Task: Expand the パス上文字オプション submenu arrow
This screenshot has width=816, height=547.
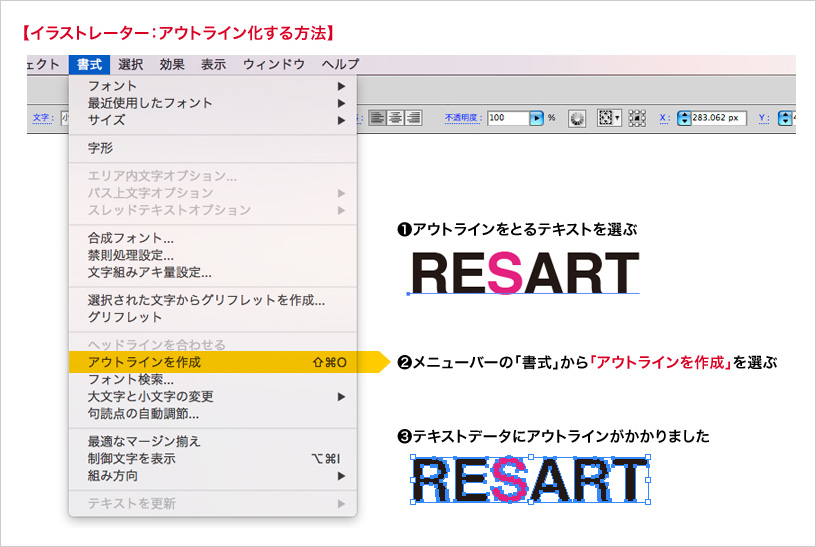Action: 341,193
